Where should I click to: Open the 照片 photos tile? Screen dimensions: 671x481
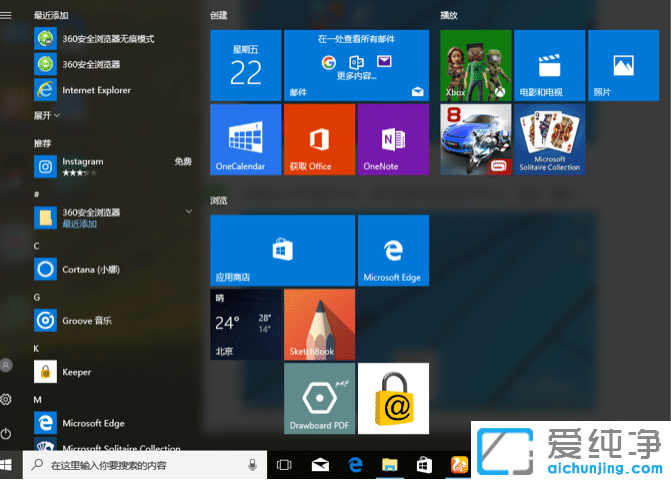[623, 65]
